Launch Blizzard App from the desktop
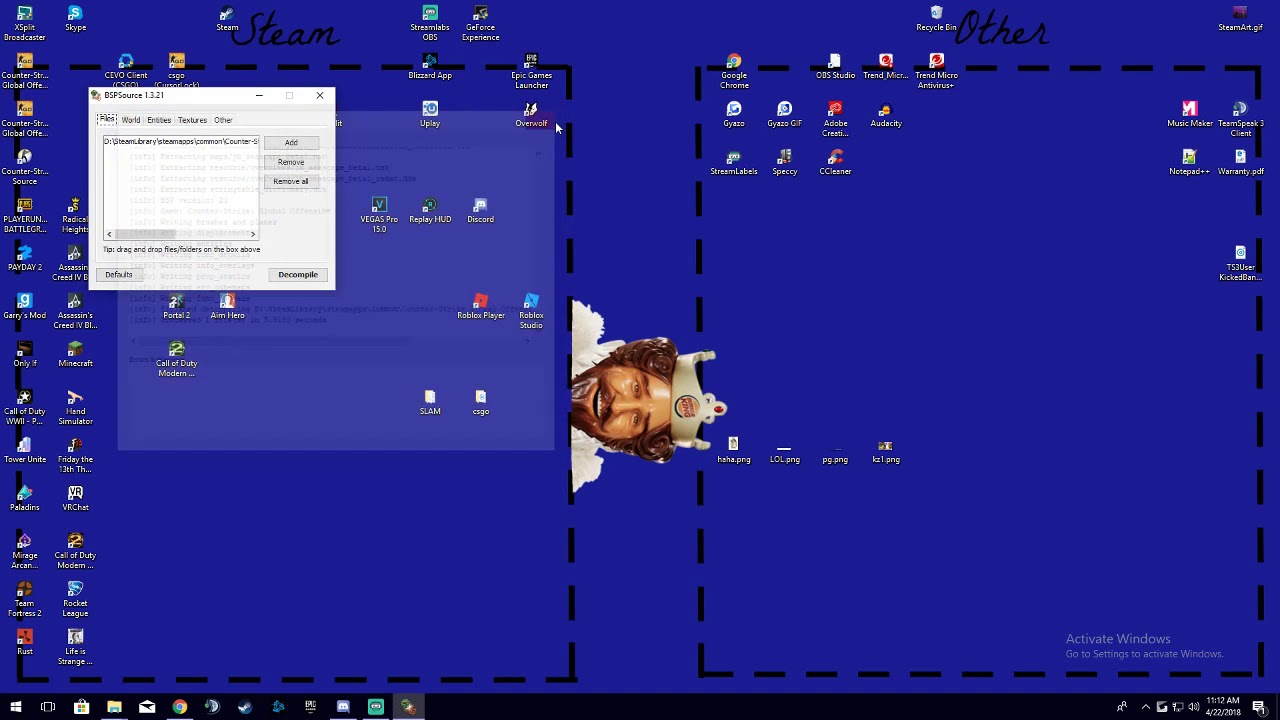 [x=430, y=67]
